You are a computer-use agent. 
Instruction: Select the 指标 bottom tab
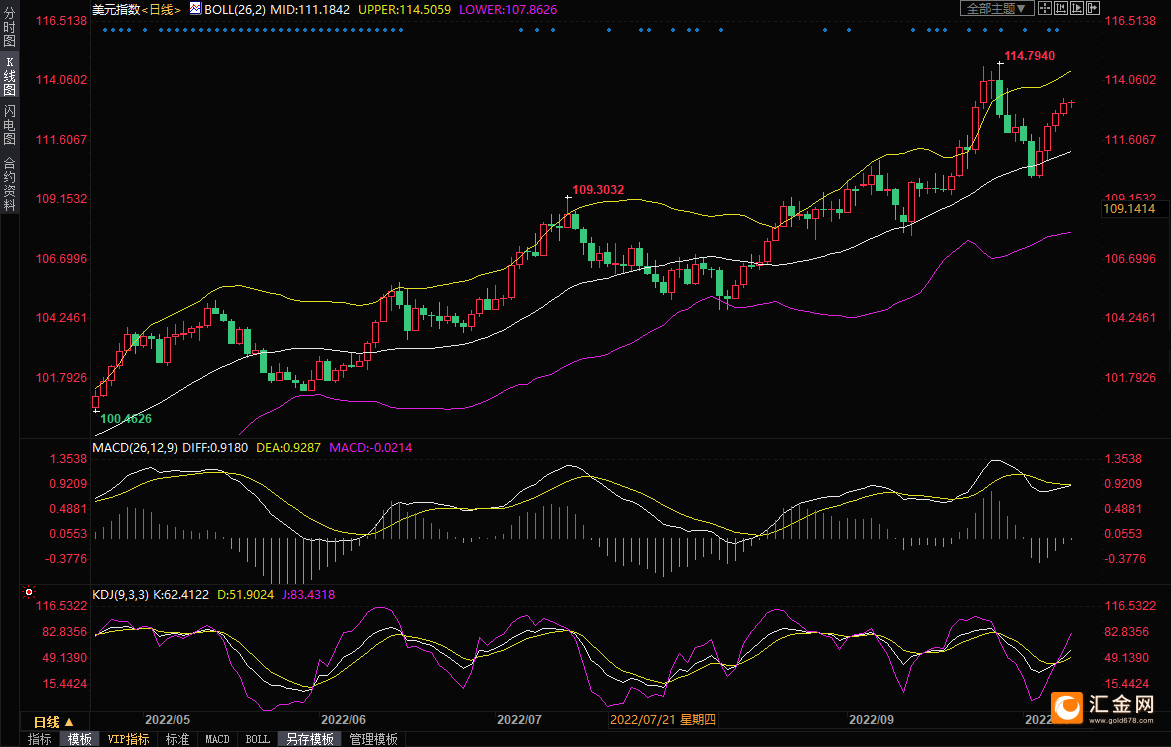[x=40, y=739]
